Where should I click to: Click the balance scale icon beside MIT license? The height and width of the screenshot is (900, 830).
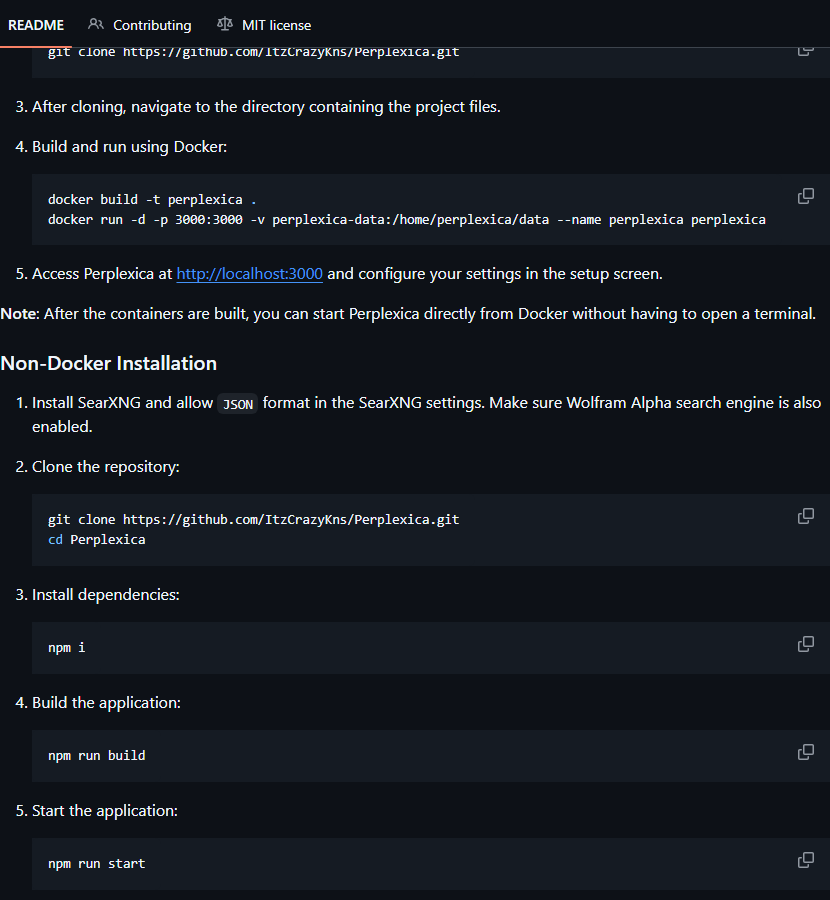225,25
